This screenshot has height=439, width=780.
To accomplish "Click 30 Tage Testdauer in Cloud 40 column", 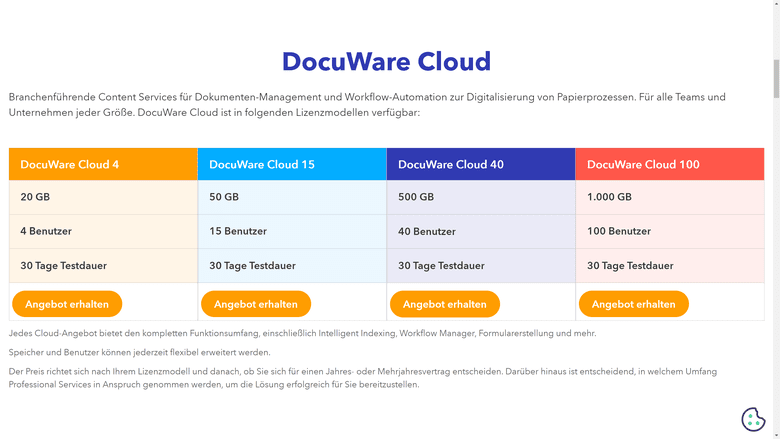I will [481, 265].
